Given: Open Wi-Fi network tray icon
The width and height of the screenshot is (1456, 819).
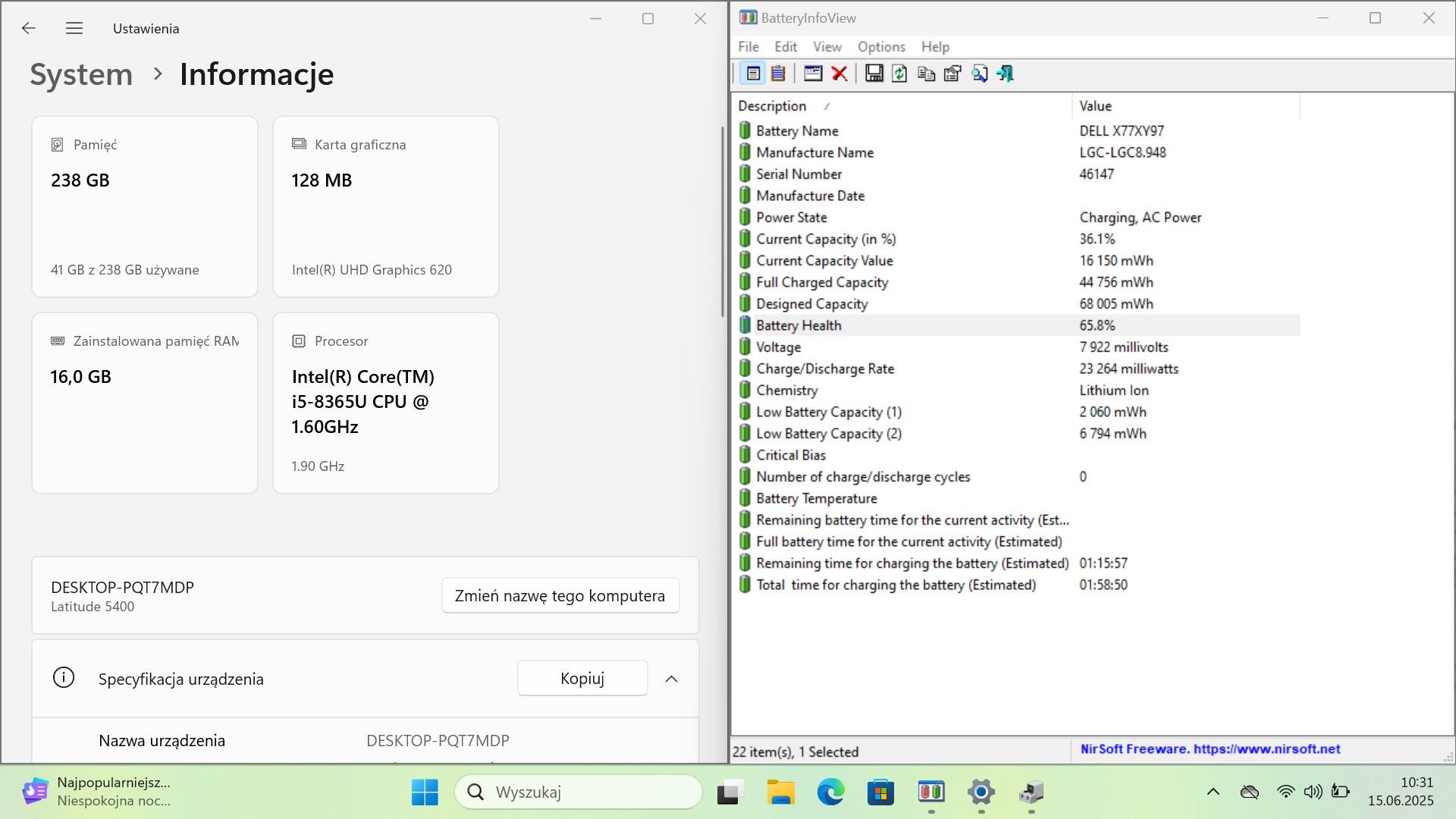Looking at the screenshot, I should pyautogui.click(x=1285, y=792).
